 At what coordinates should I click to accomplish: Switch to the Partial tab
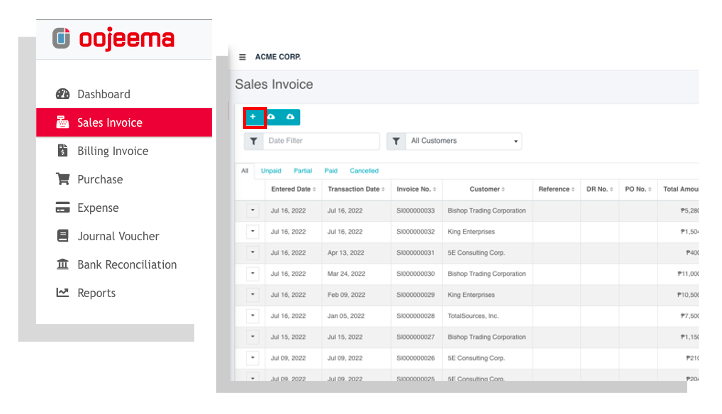pyautogui.click(x=303, y=171)
